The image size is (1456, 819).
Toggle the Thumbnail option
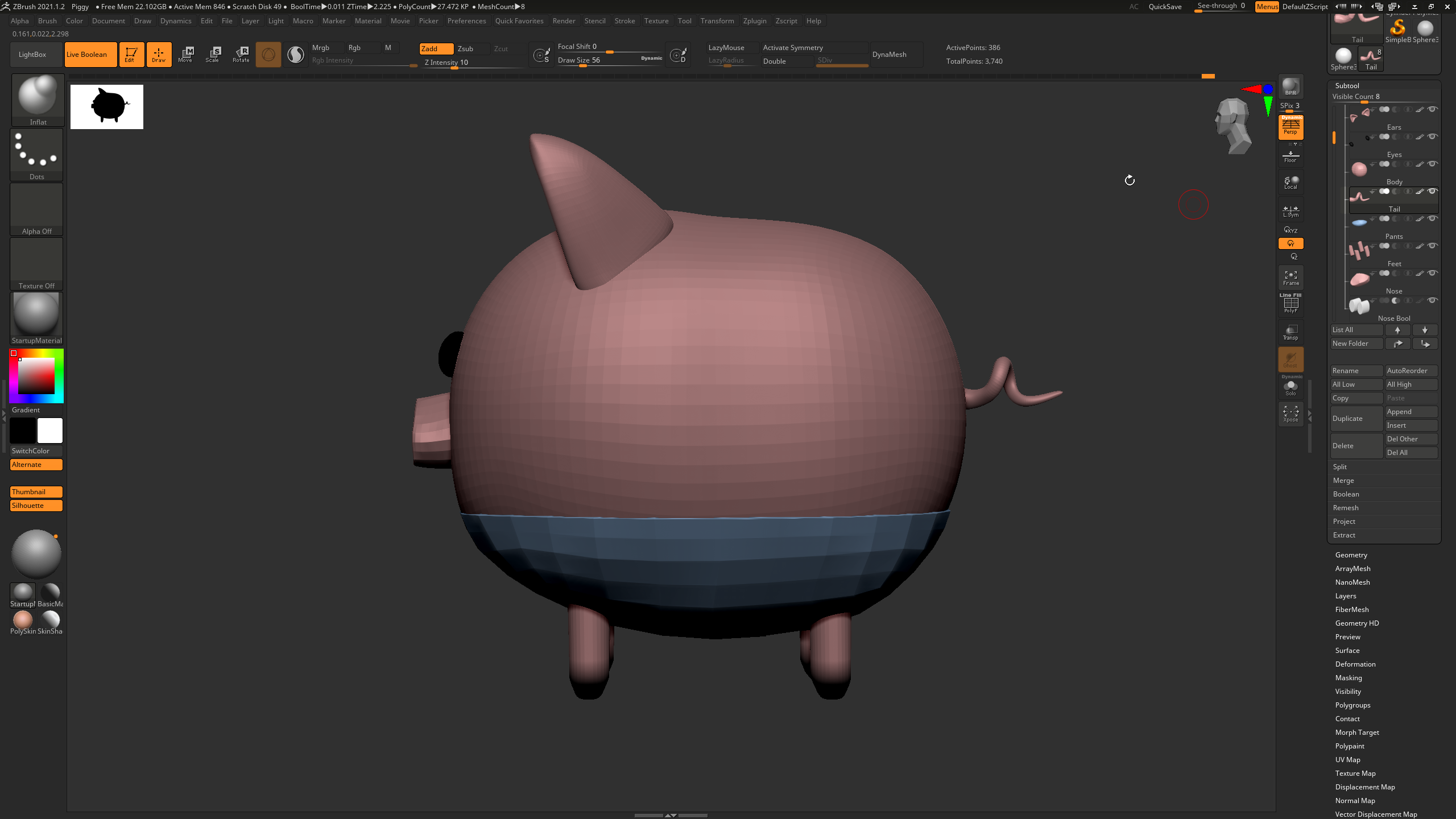tap(36, 492)
